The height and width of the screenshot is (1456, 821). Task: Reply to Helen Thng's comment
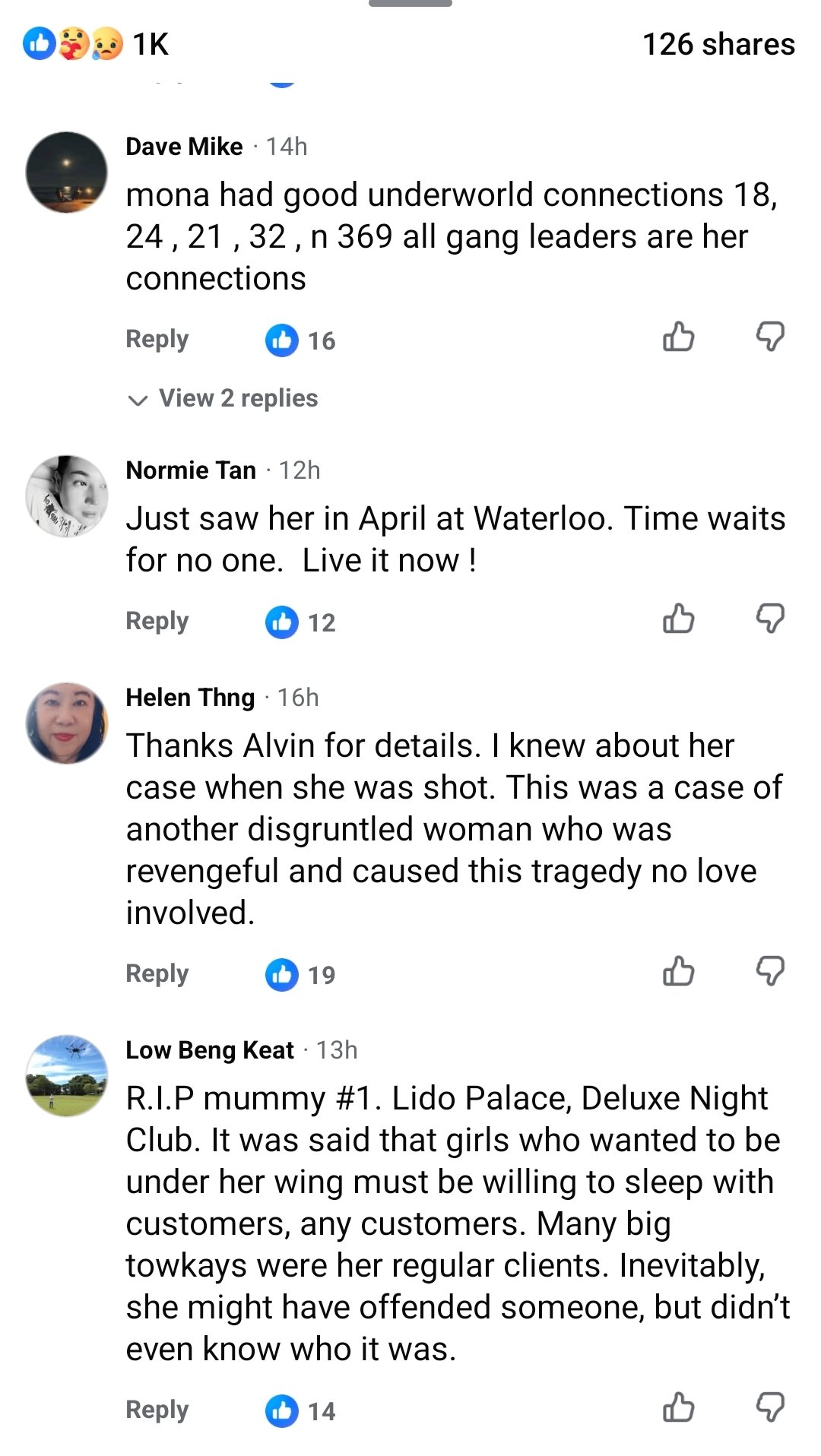[x=157, y=973]
